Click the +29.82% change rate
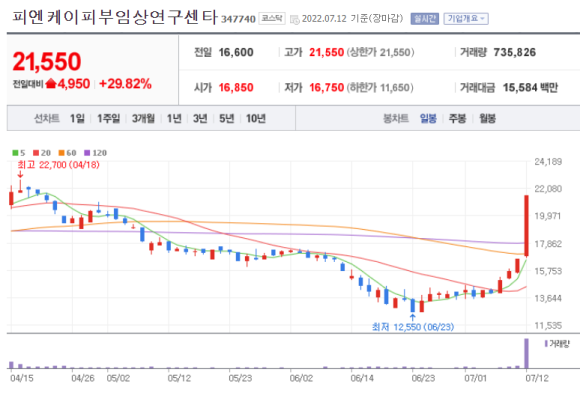The width and height of the screenshot is (580, 393). pos(125,84)
